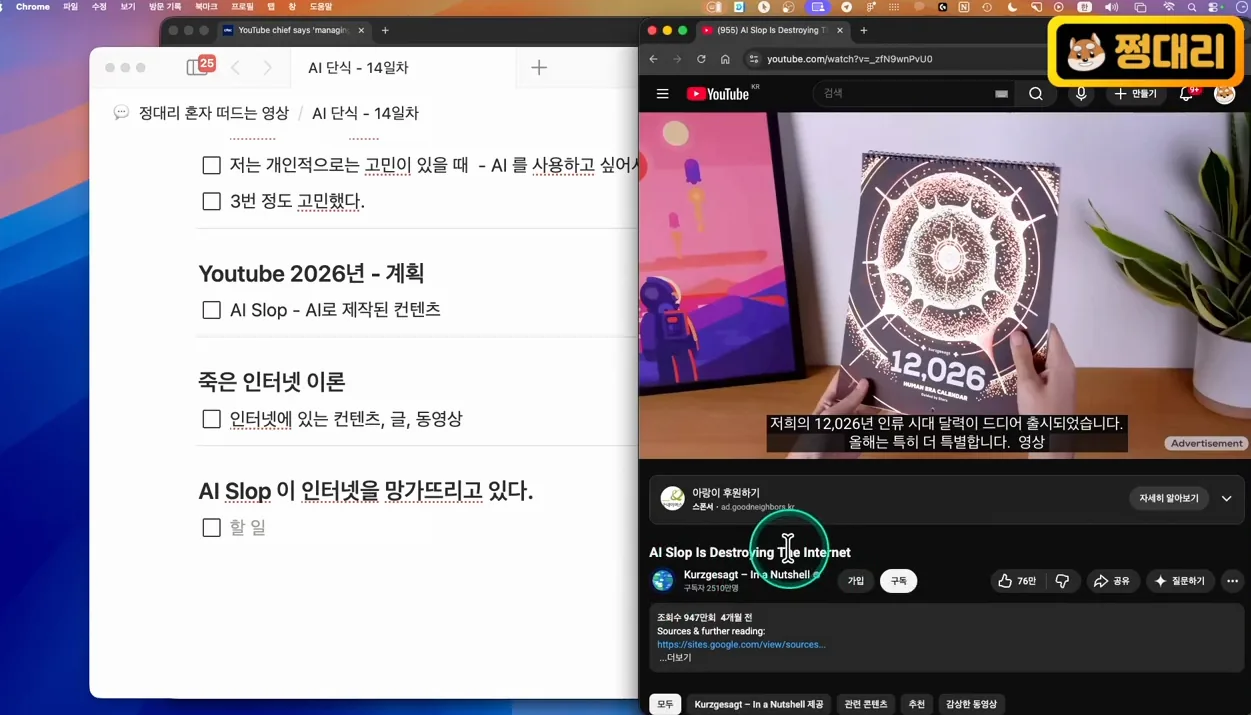Close the AI Slop Is Destroying tab
Screen dimensions: 1251x715
(840, 31)
